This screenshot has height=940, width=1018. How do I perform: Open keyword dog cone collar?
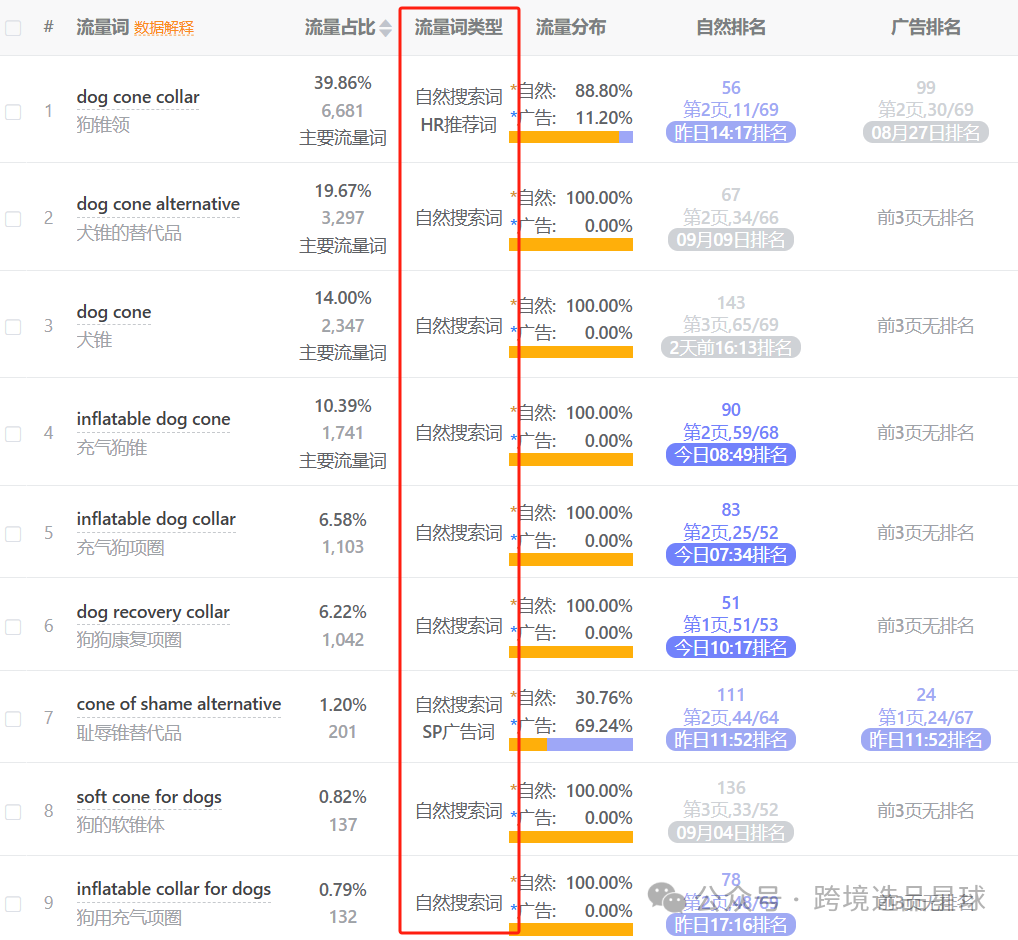(138, 97)
